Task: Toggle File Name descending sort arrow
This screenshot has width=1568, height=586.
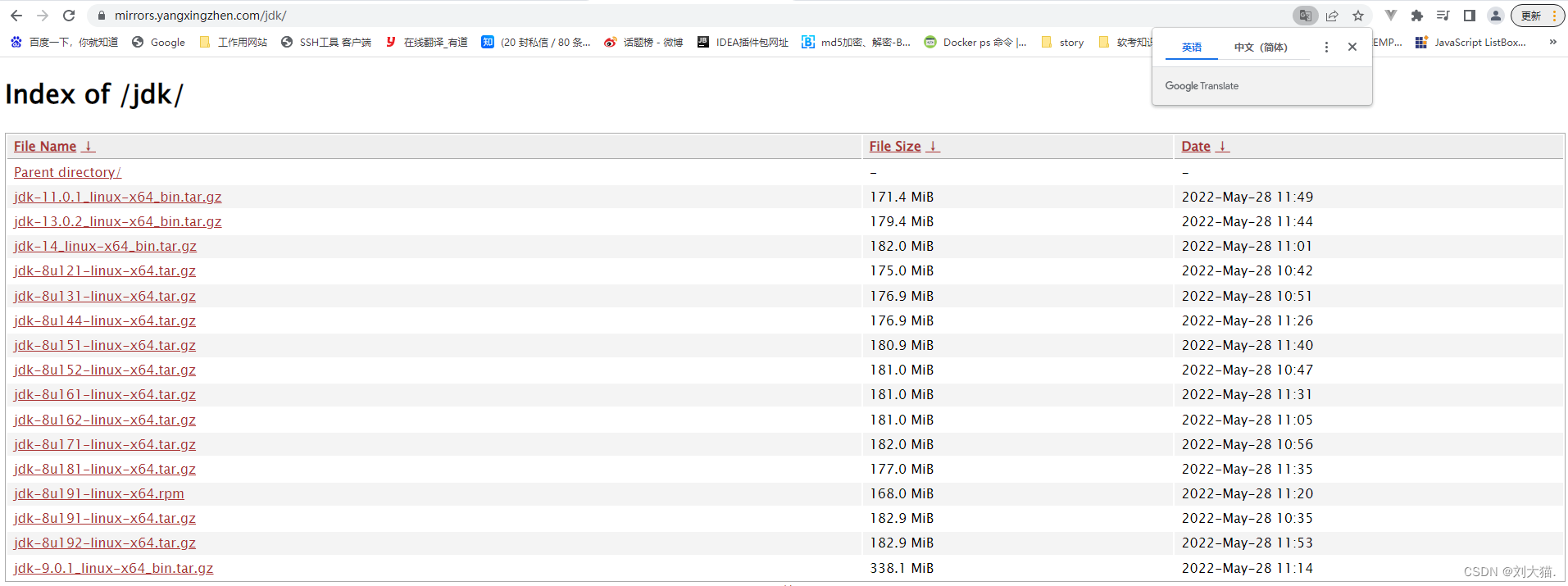Action: point(89,146)
